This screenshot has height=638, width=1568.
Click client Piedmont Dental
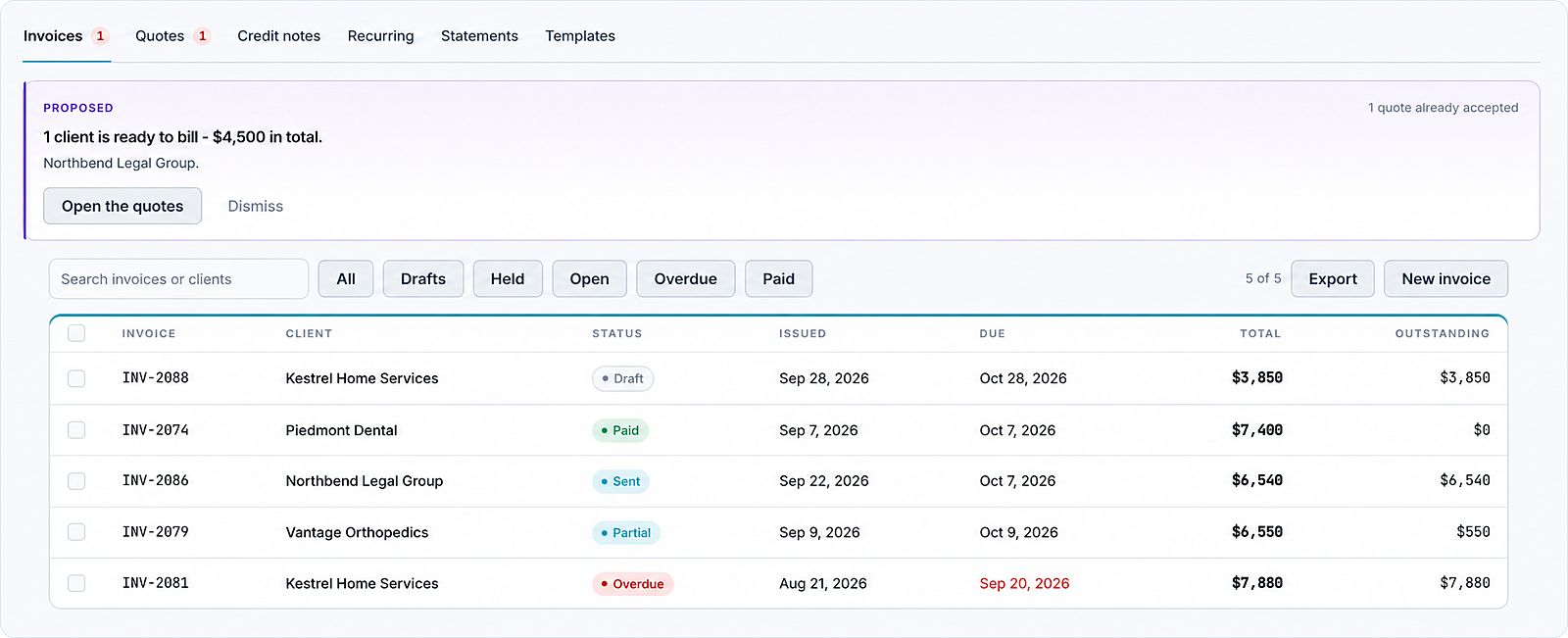click(341, 430)
